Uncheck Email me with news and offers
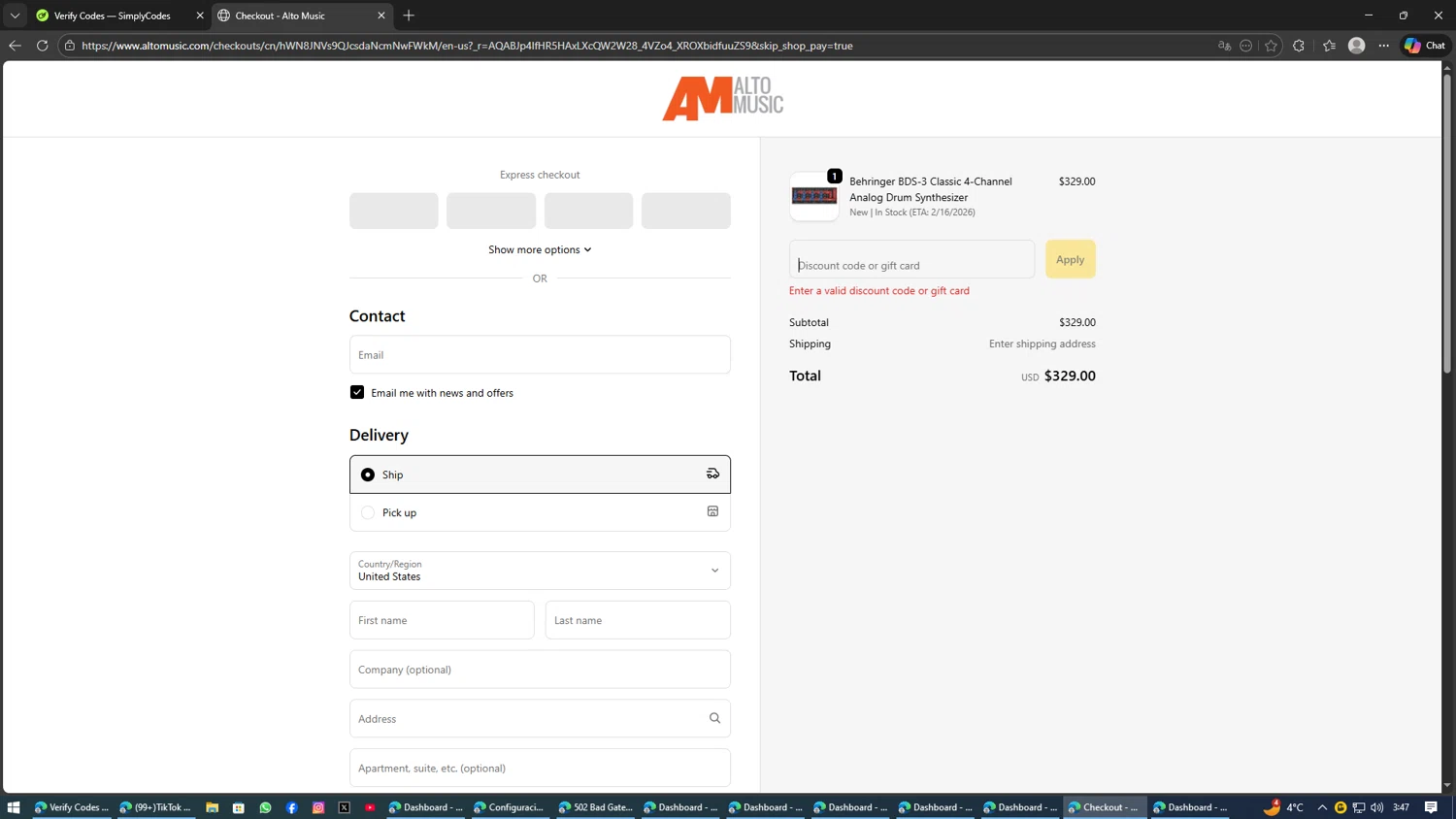 [x=357, y=392]
